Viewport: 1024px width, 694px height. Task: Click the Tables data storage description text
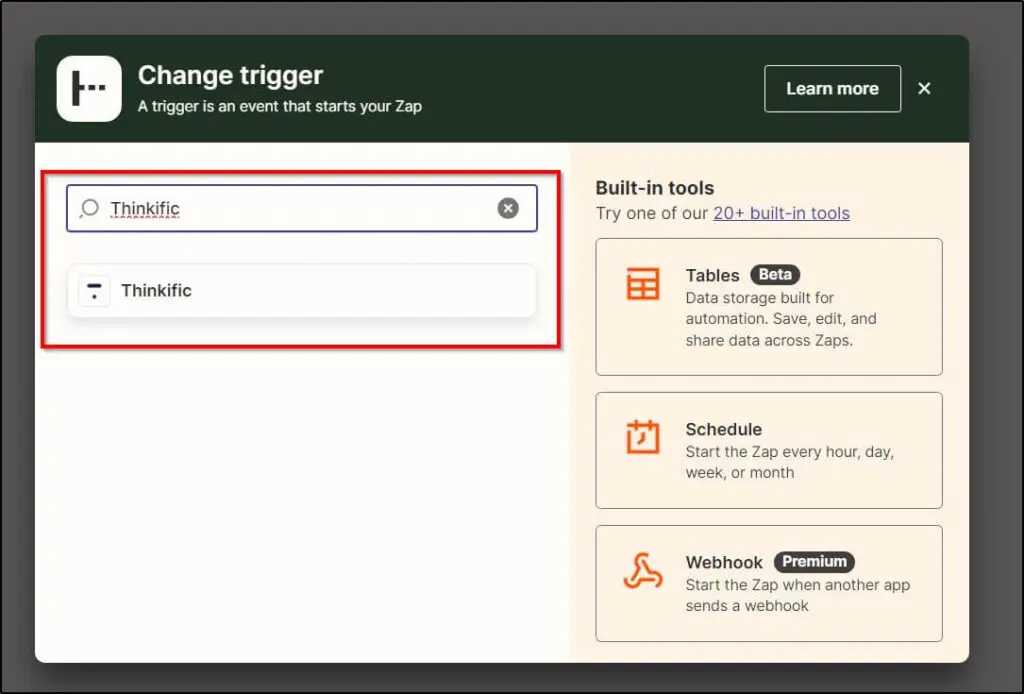click(x=780, y=319)
